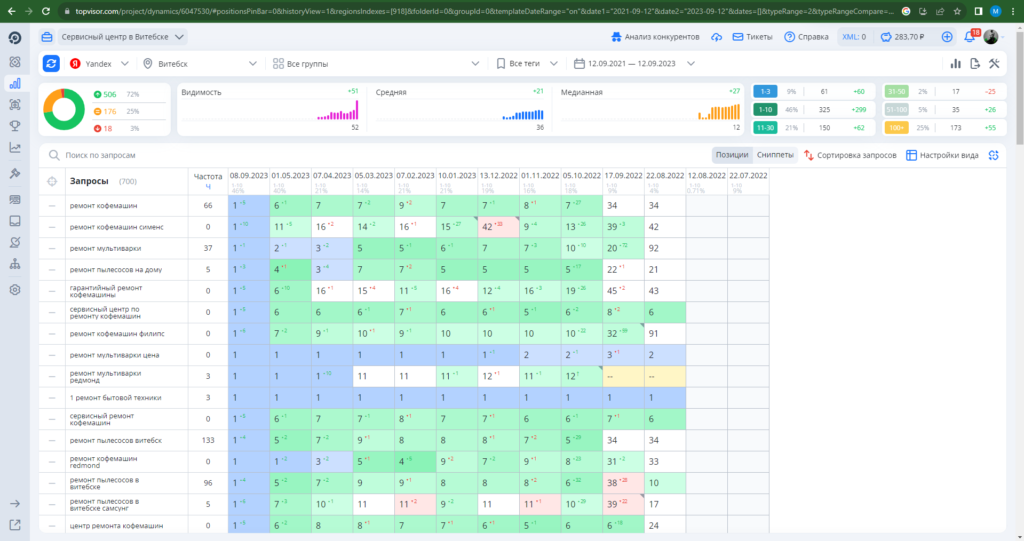Open the sitemap hierarchy sidebar icon
Screen dimensions: 1024x541
click(14, 264)
